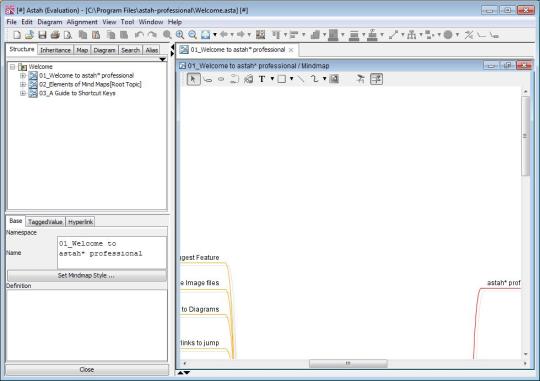The image size is (540, 381).
Task: Open the structure panel dropdown triangle
Action: [163, 60]
